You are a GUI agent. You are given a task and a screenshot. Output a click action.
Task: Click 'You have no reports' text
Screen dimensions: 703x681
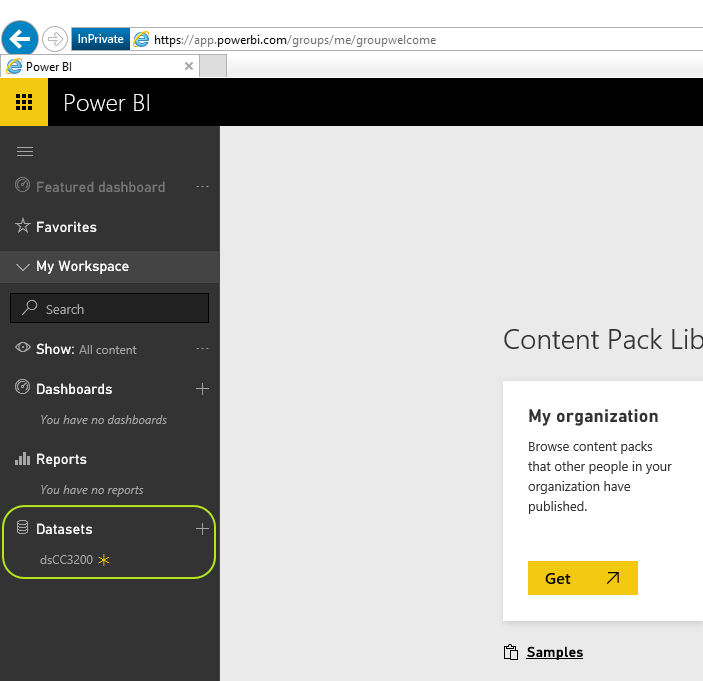coord(91,490)
